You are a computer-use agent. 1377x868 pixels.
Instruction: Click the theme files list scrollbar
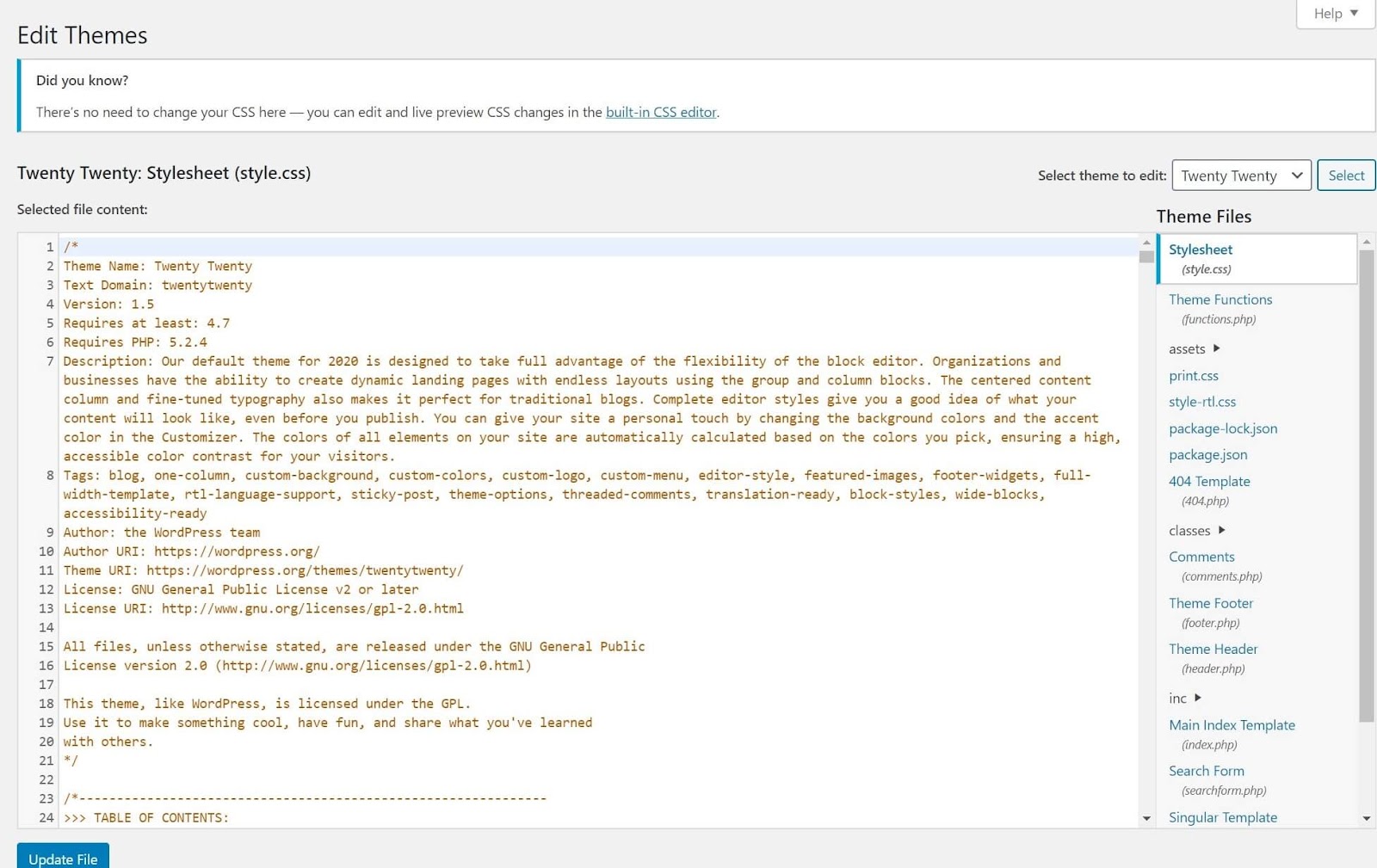click(x=1366, y=482)
